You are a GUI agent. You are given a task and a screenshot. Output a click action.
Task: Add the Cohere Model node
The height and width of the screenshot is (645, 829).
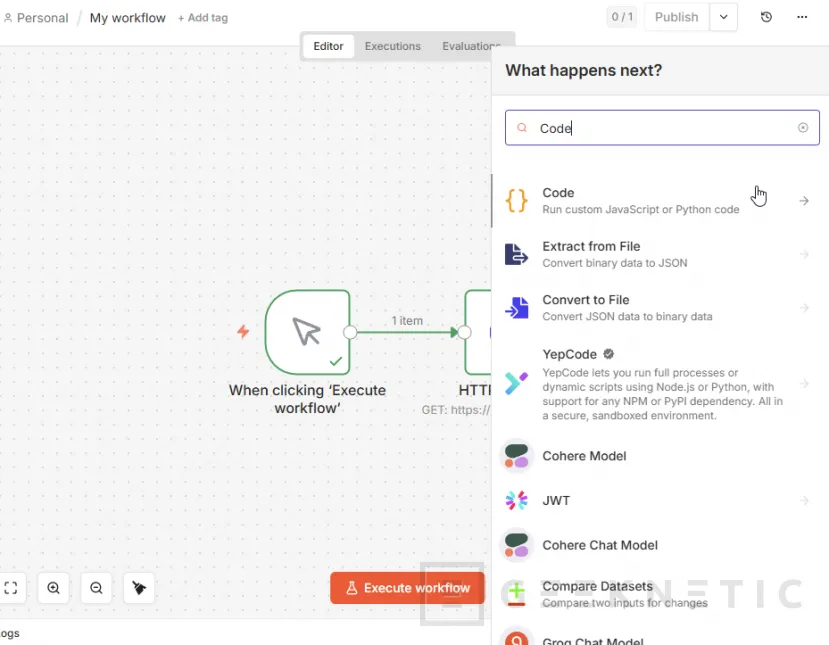[x=584, y=456]
